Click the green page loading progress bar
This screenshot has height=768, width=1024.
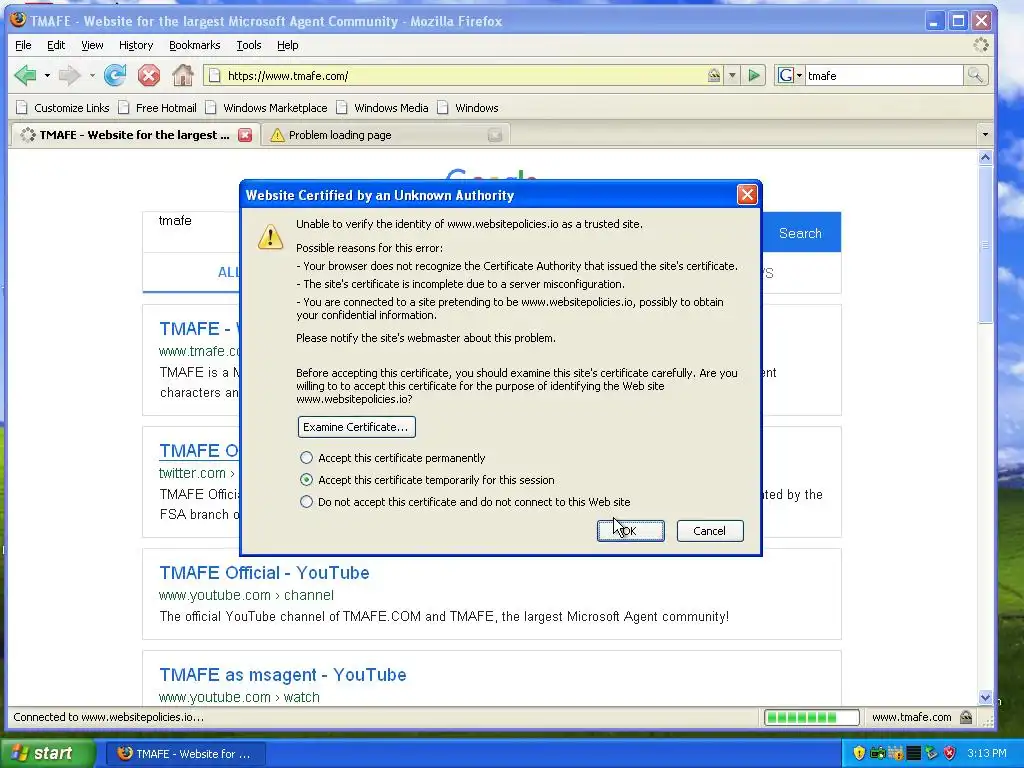pos(812,717)
